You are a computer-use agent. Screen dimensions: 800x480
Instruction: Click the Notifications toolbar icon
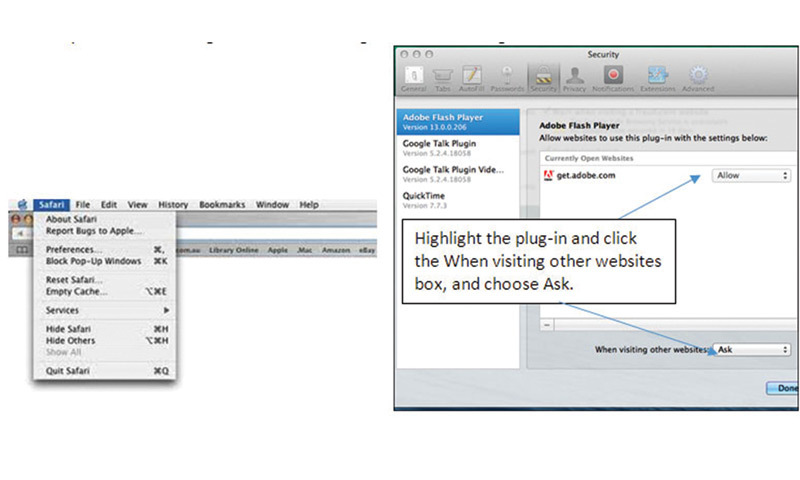pos(614,78)
